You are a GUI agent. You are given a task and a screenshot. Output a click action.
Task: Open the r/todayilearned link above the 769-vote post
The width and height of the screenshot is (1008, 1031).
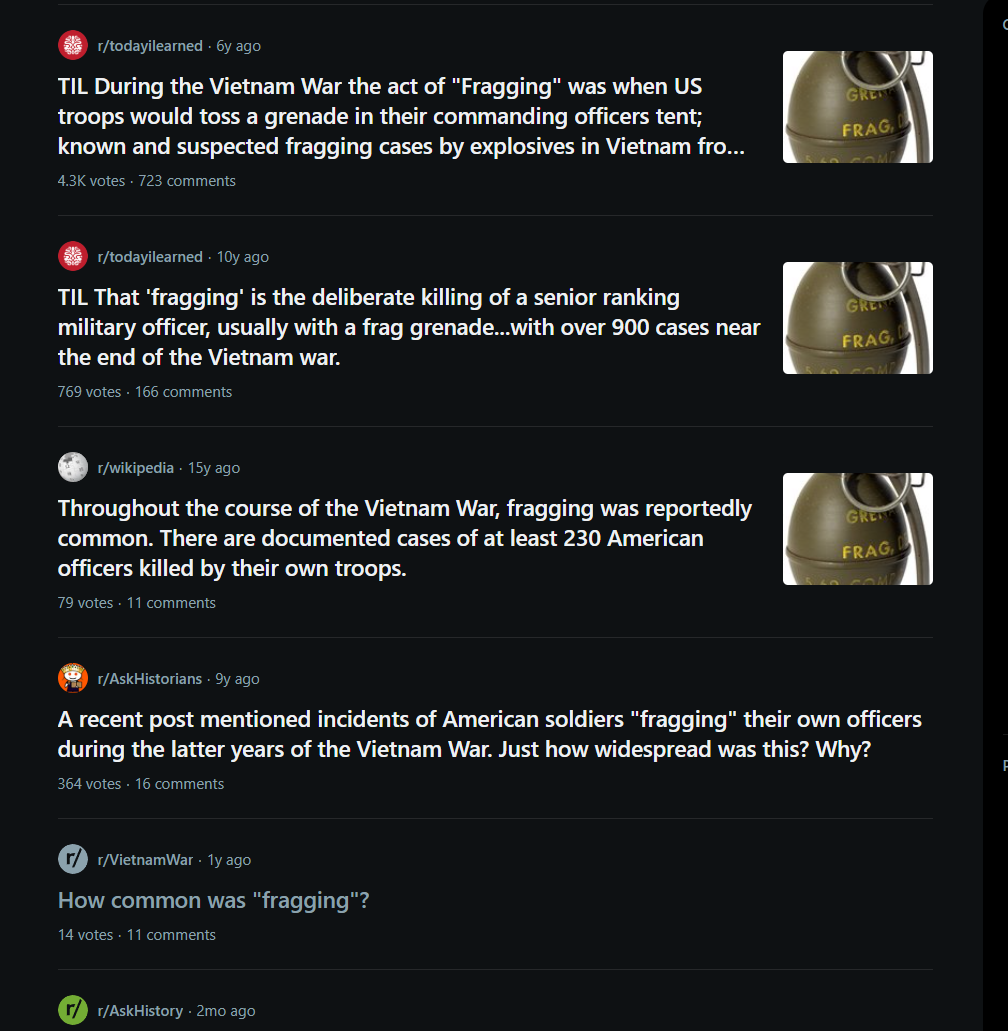(150, 257)
